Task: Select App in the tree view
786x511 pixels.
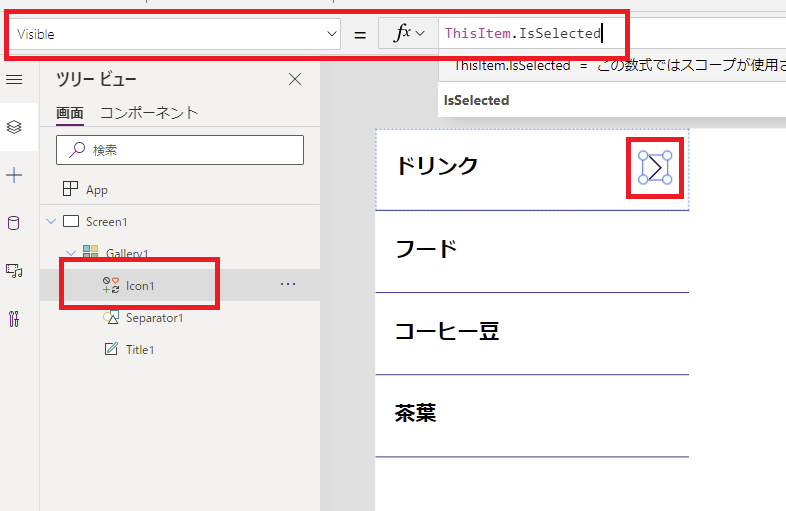Action: tap(97, 190)
